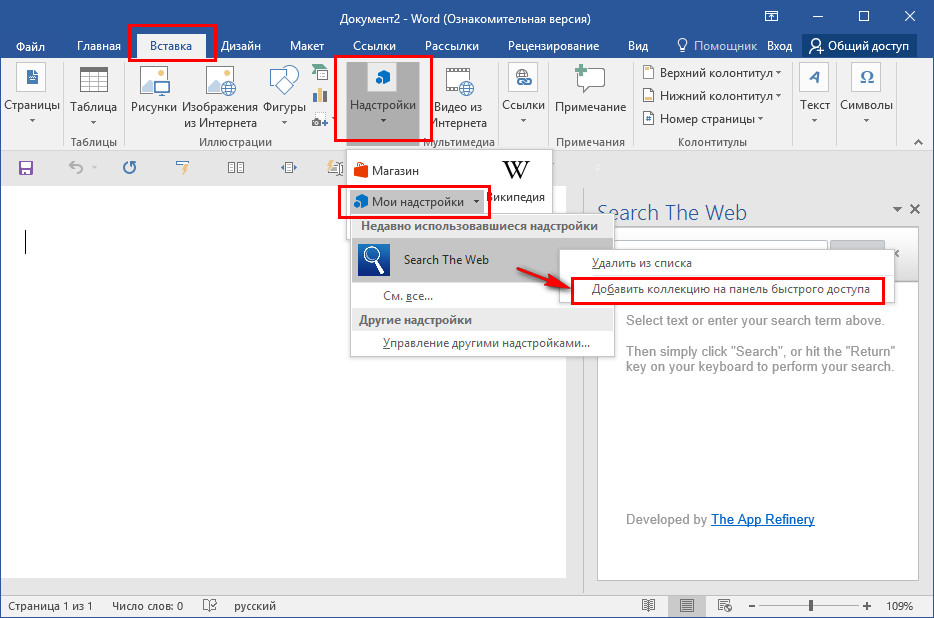
Task: Open the Файл tab
Action: [x=30, y=46]
